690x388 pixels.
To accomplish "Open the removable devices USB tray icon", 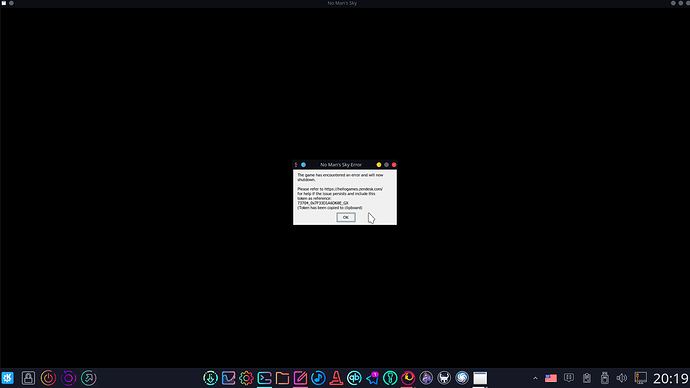I will (x=605, y=378).
